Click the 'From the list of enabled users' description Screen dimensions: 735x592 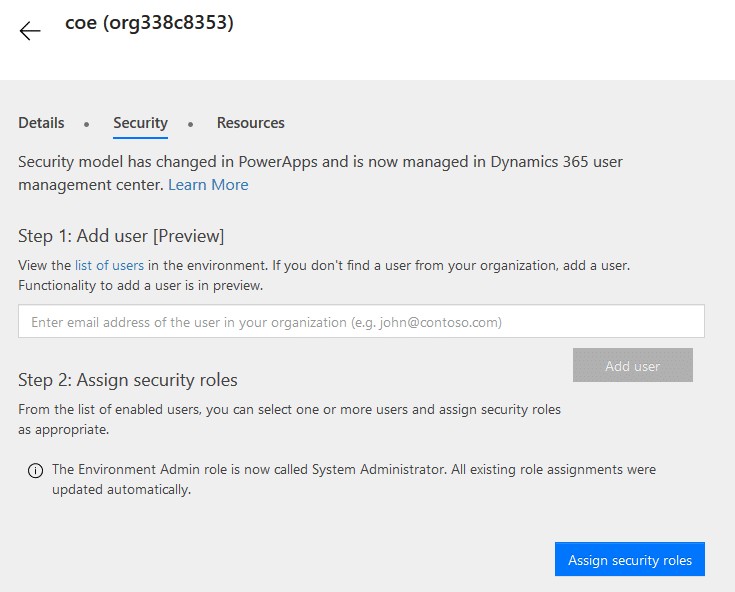coord(289,419)
